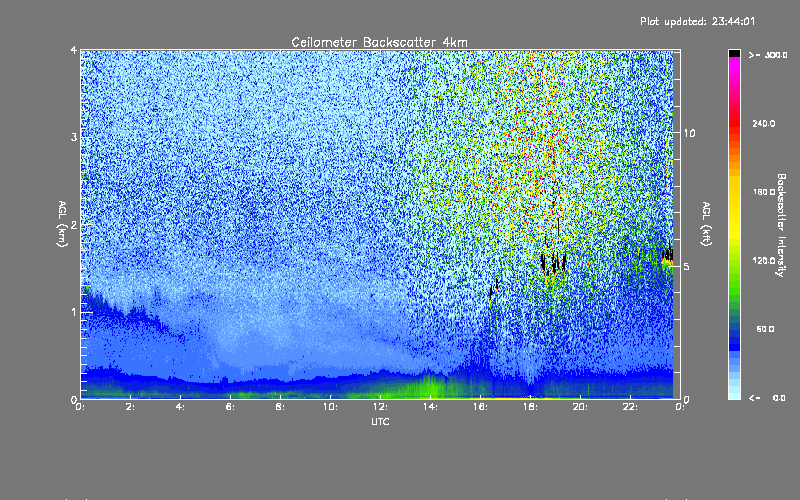Click the '<= 0.0' colorbar label
The image size is (800, 500).
768,398
